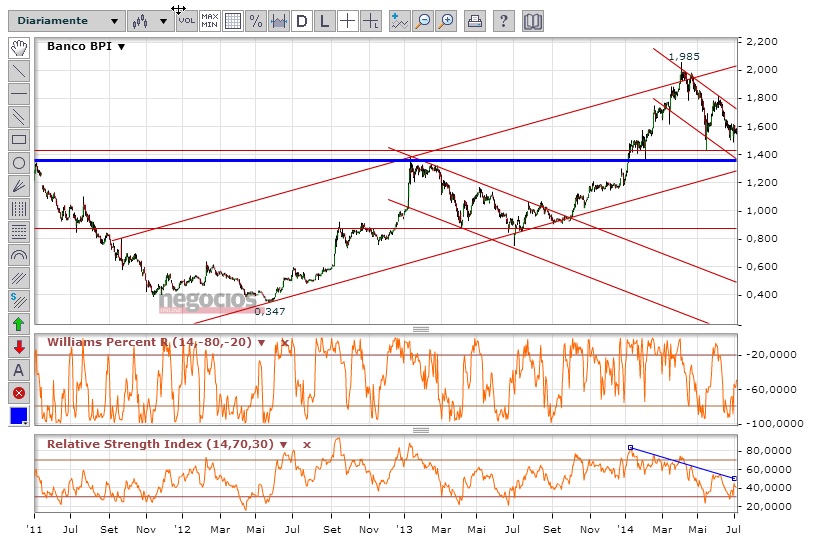This screenshot has height=545, width=819.
Task: Click the '12 year axis label
Action: tap(182, 529)
